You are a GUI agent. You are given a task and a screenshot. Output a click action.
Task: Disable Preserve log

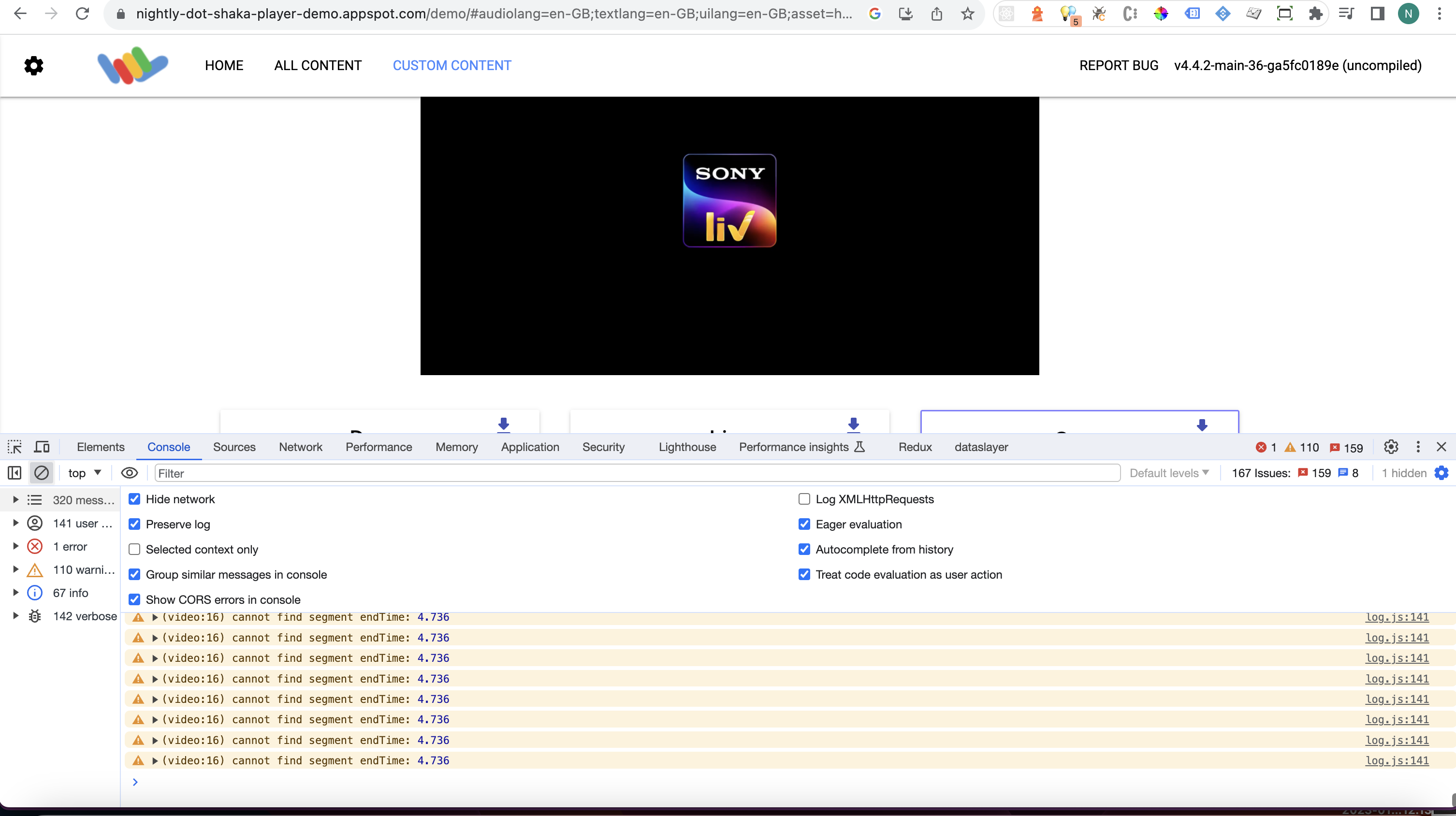click(134, 524)
